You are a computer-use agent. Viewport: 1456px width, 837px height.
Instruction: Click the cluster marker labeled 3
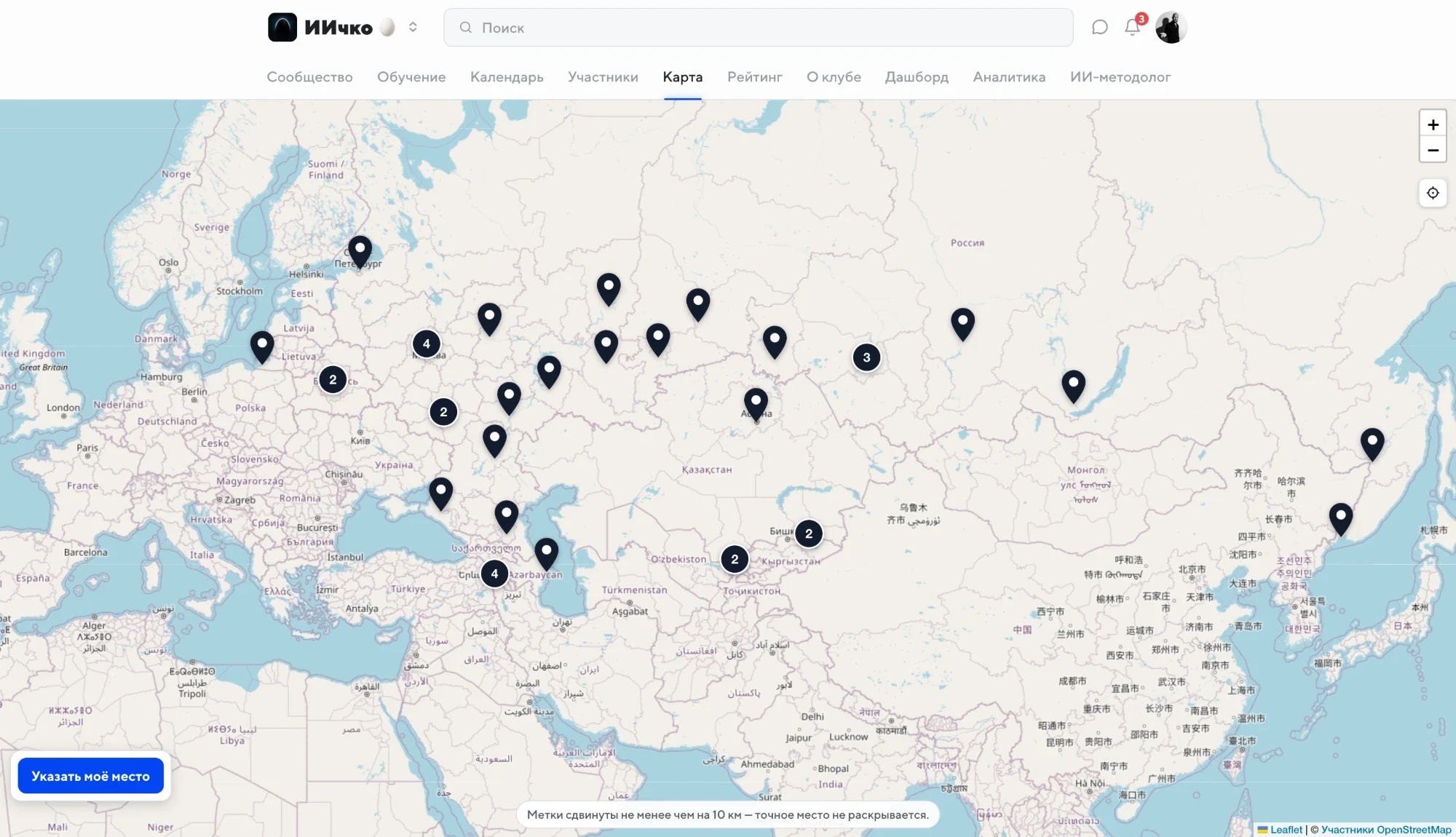pos(866,357)
